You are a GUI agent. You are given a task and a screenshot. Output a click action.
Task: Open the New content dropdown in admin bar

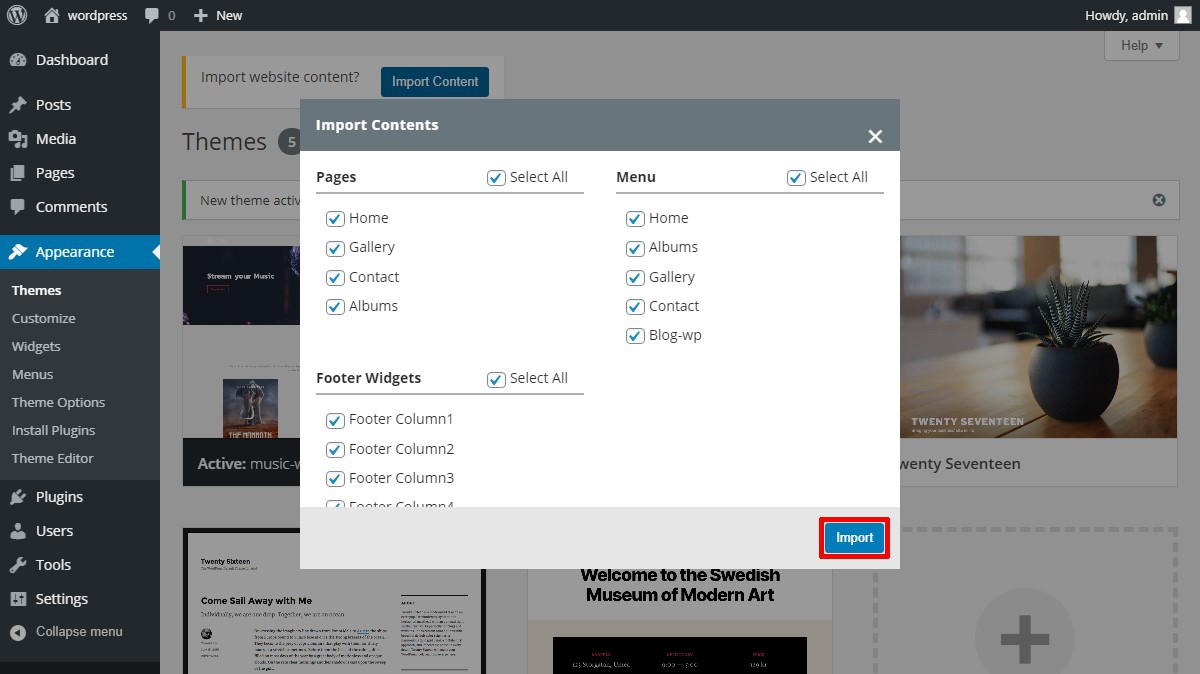(218, 15)
